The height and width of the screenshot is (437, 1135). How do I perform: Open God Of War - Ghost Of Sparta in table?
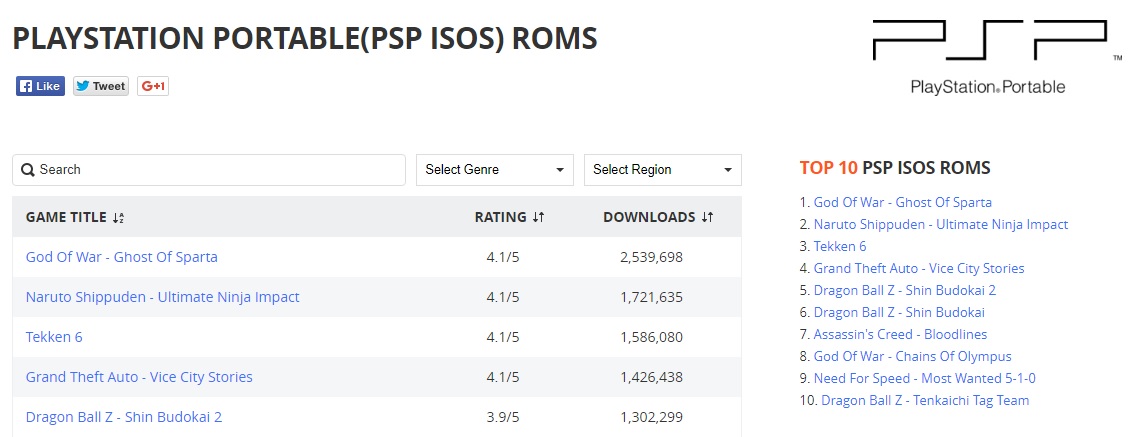click(121, 257)
